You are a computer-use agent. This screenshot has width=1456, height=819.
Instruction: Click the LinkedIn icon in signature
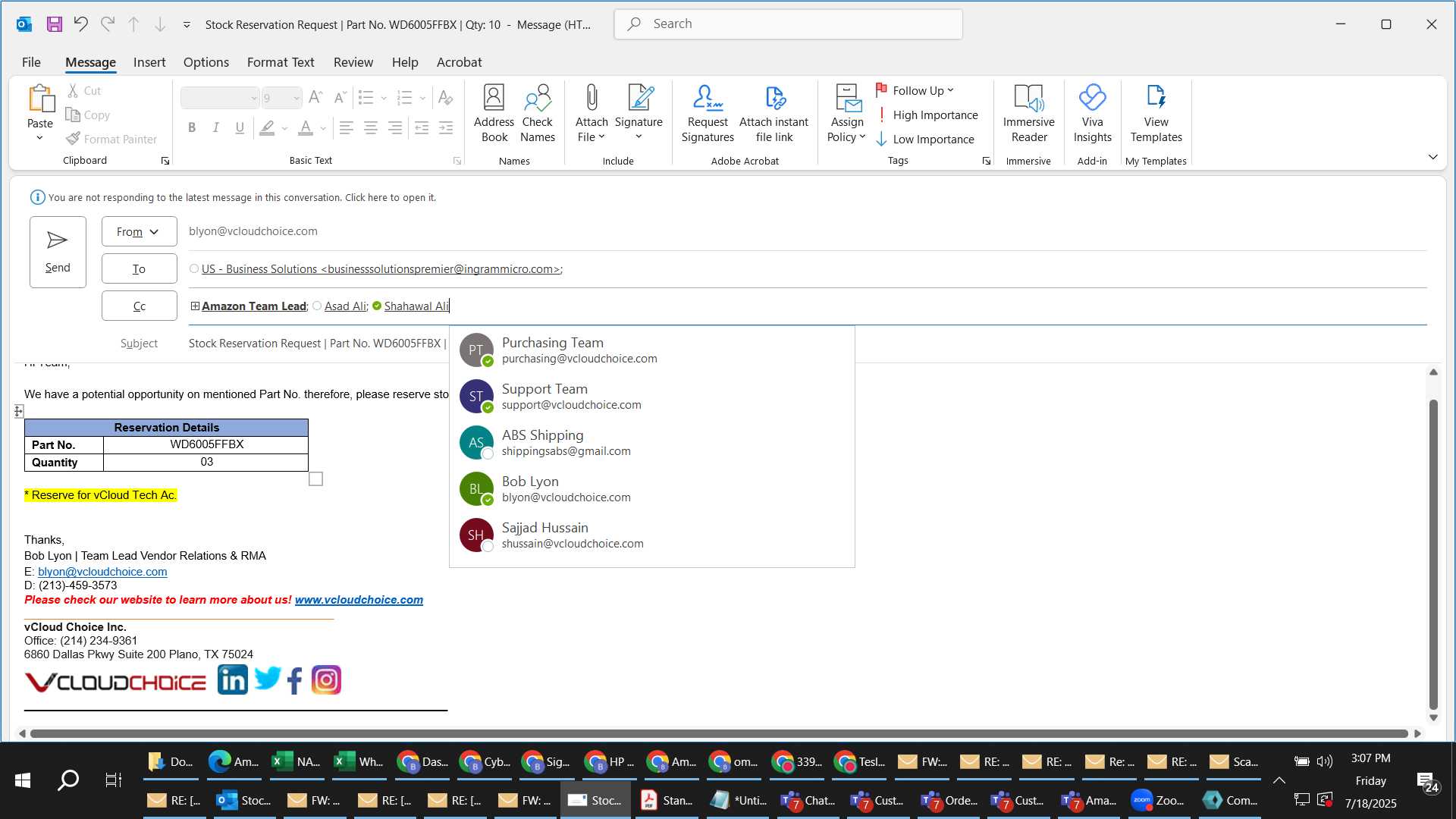point(232,680)
